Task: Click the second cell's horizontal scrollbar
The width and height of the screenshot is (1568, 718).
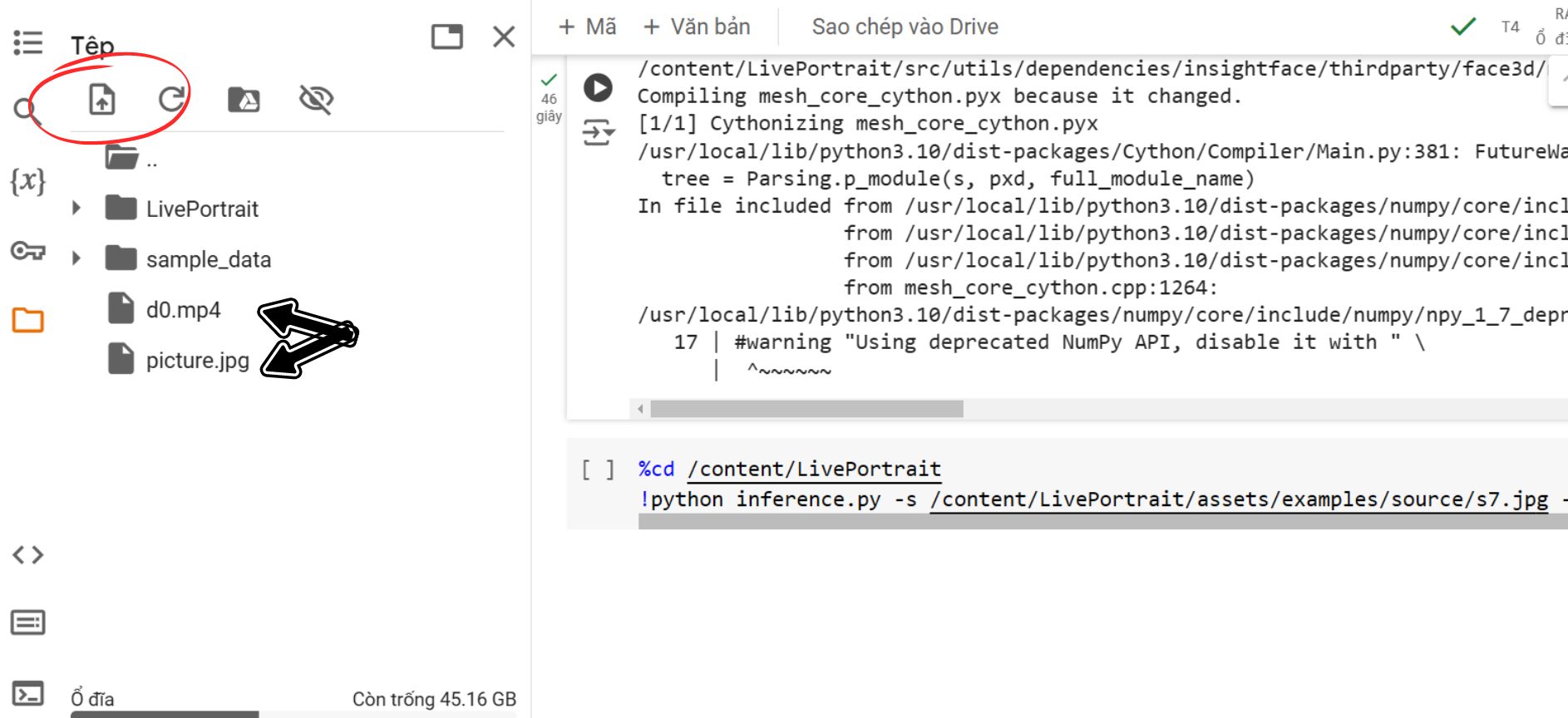Action: pyautogui.click(x=1102, y=521)
